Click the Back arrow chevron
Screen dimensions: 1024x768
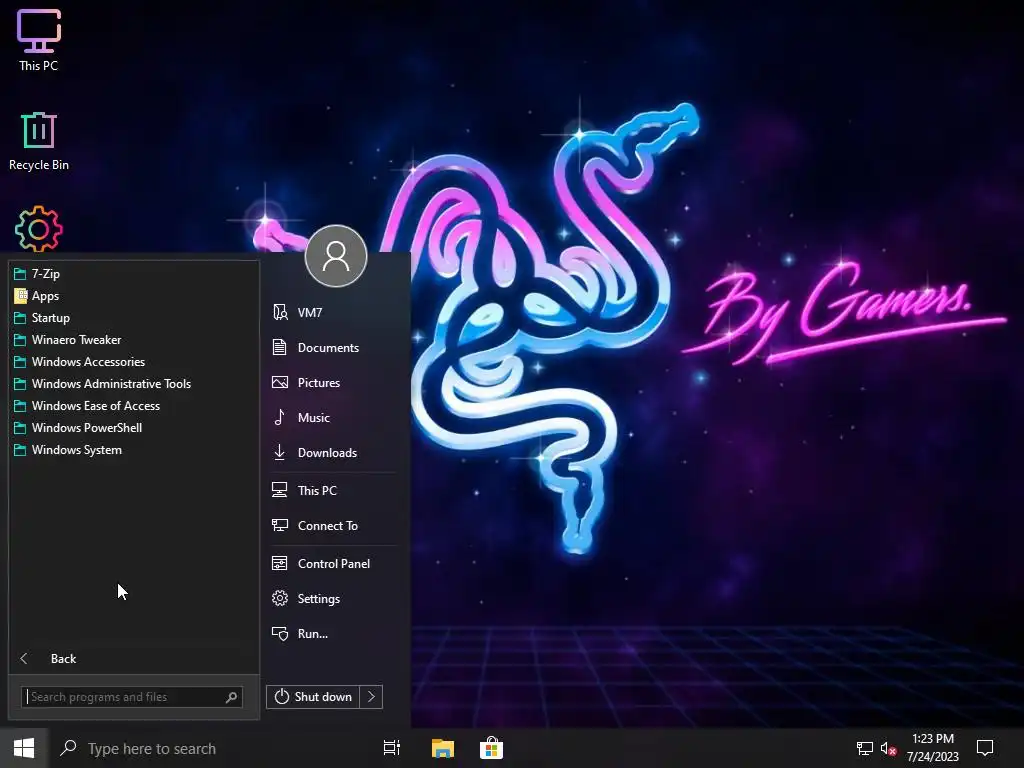tap(24, 658)
